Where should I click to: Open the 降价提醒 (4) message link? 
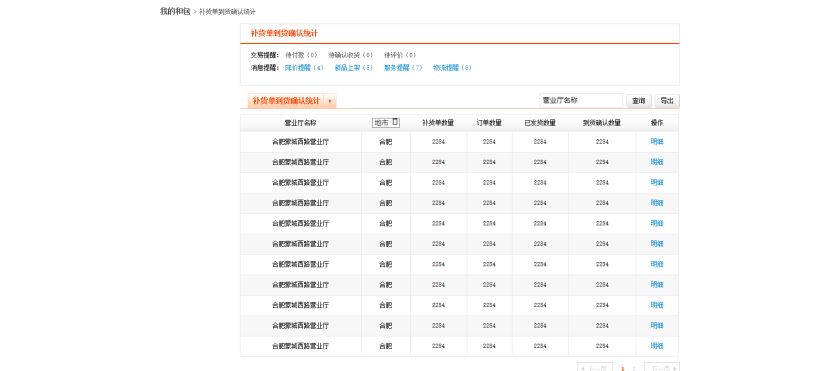tap(304, 68)
